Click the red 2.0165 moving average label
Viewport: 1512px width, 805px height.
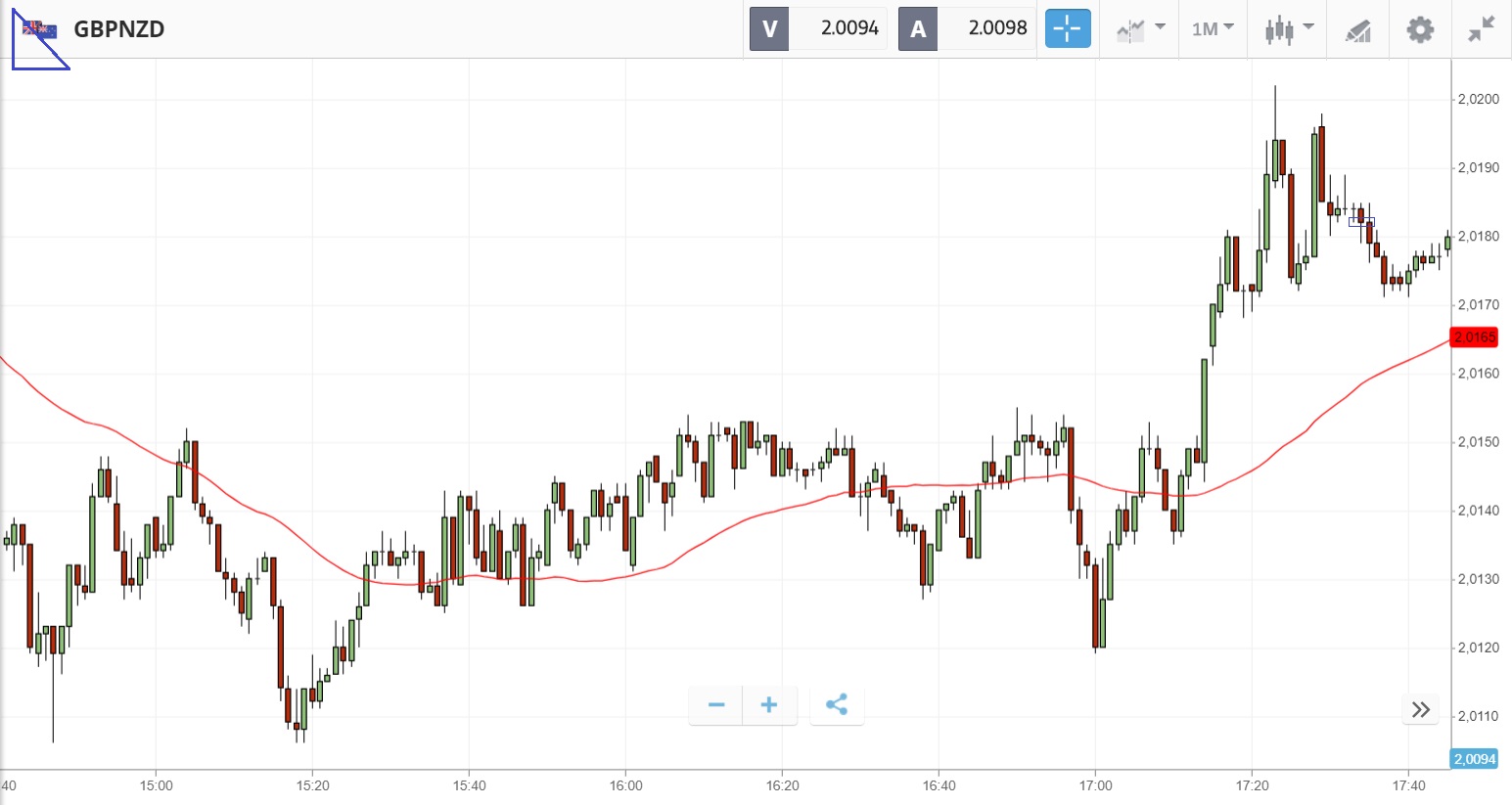pos(1474,337)
